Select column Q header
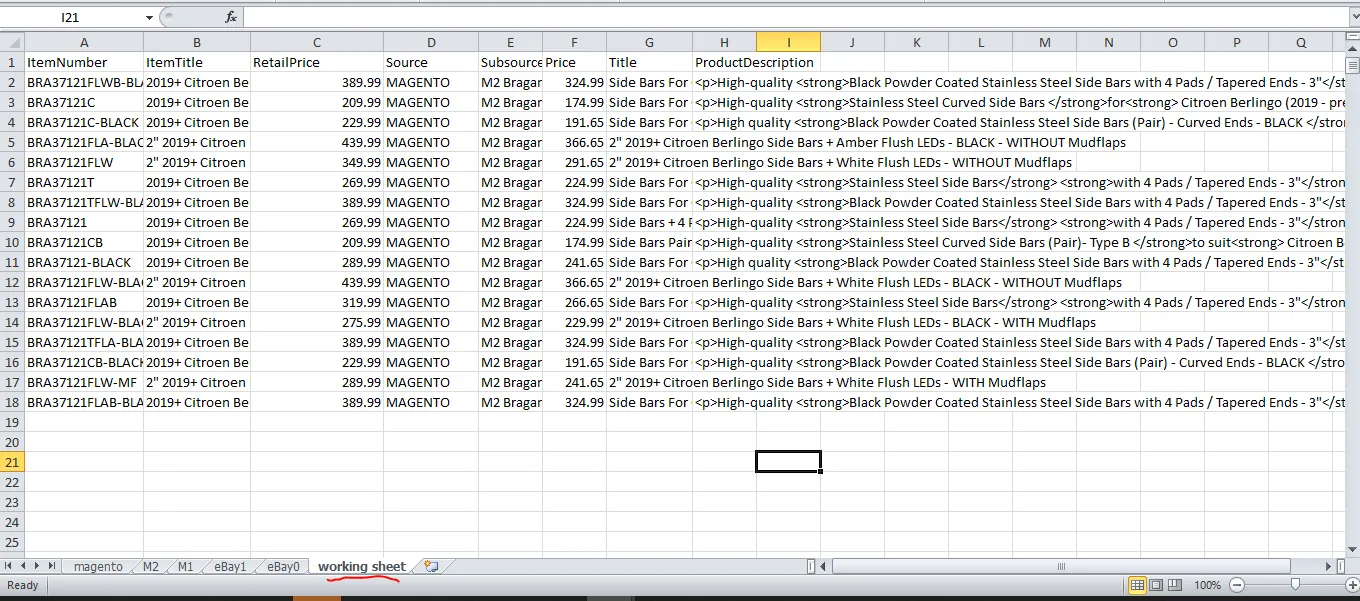The image size is (1360, 601). click(1301, 42)
